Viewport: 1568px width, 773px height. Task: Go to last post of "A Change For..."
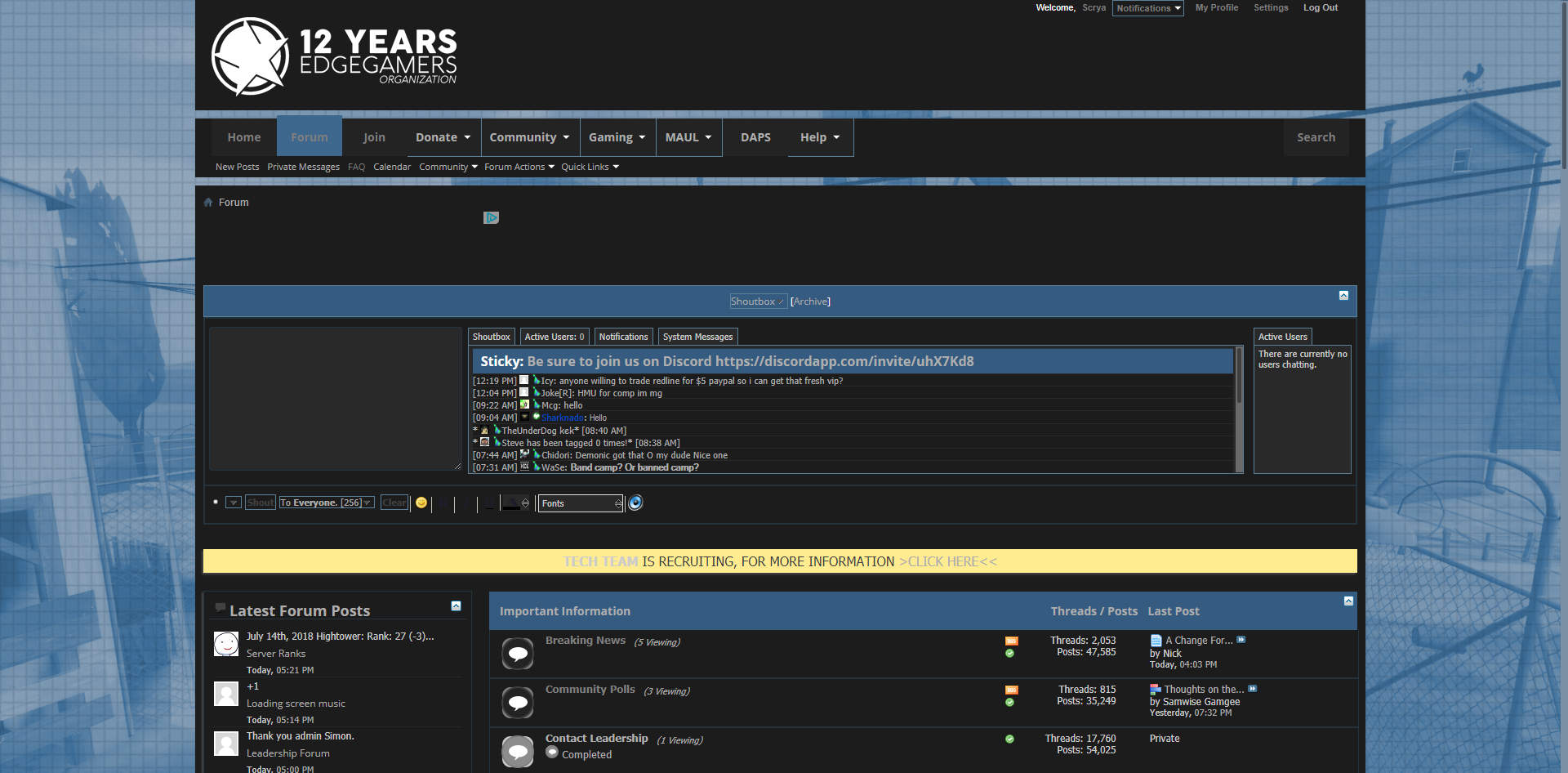pos(1241,640)
